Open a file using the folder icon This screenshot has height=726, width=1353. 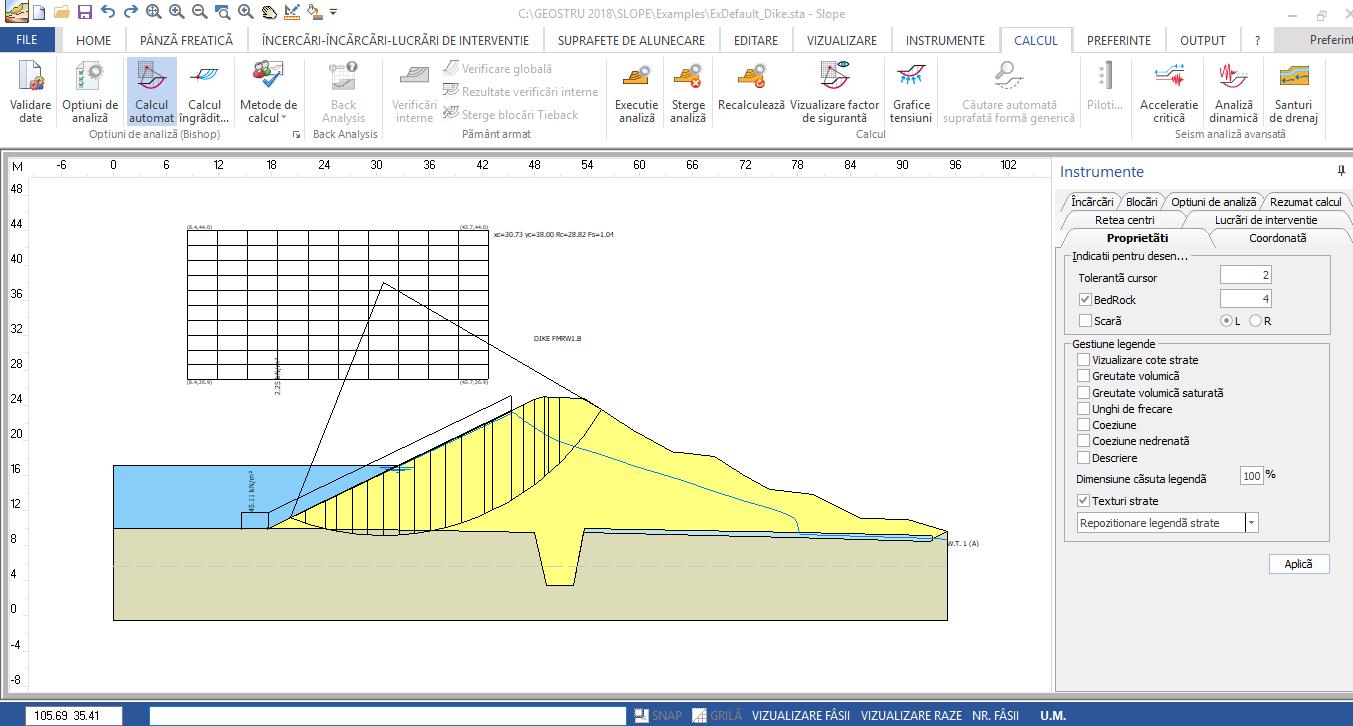(x=62, y=12)
